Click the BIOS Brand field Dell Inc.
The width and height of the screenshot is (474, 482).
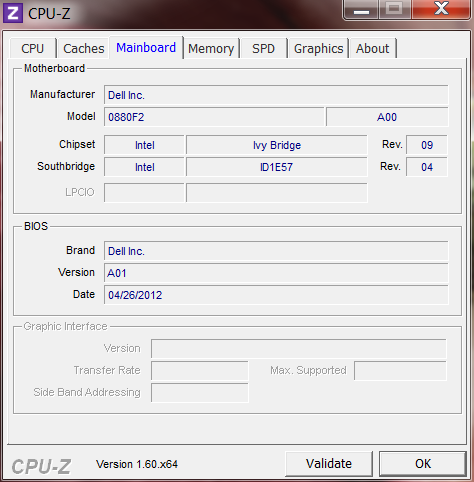(x=276, y=251)
